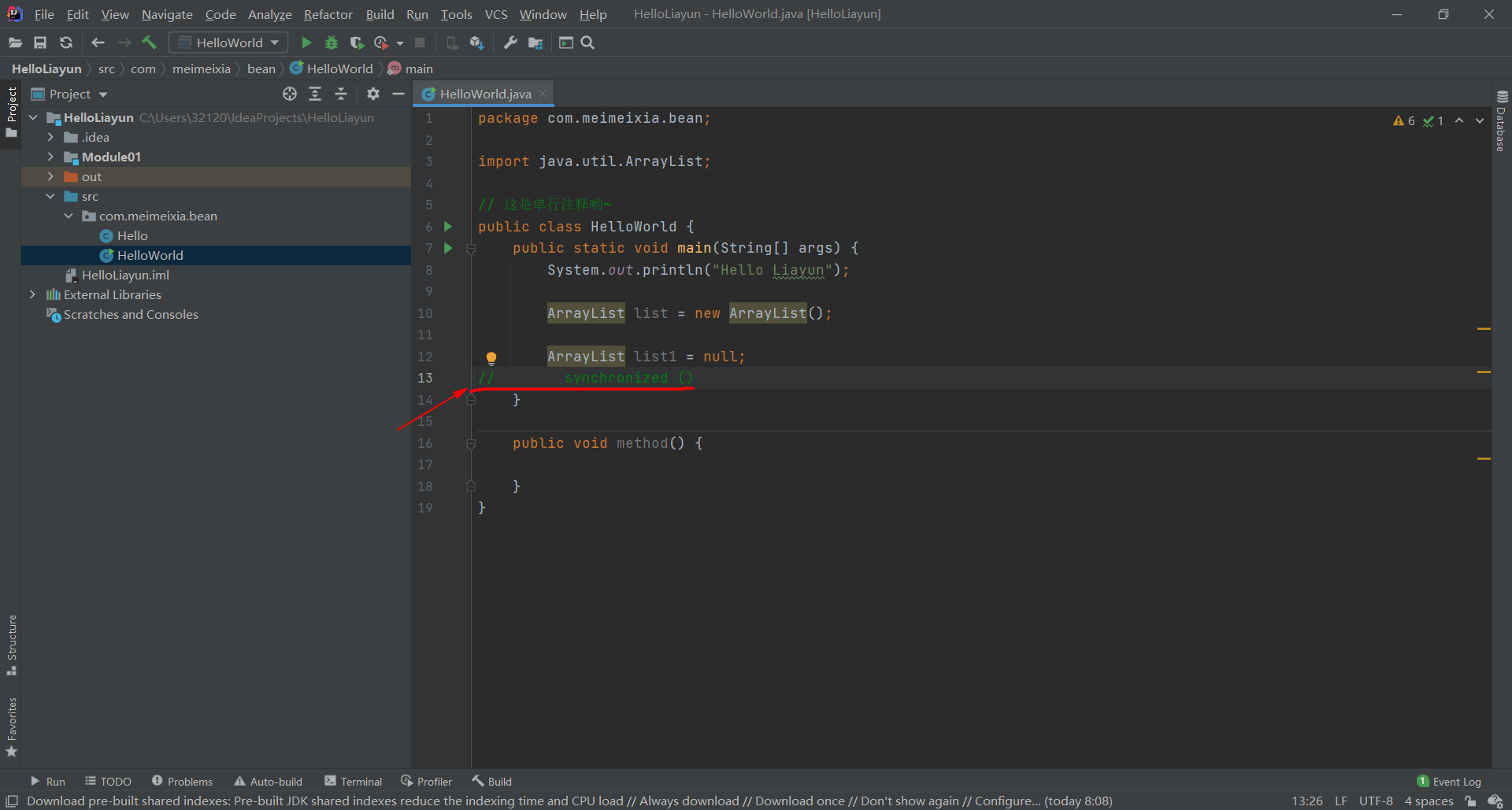Screen dimensions: 1512x810
Task: Open the Navigate menu
Action: point(167,14)
